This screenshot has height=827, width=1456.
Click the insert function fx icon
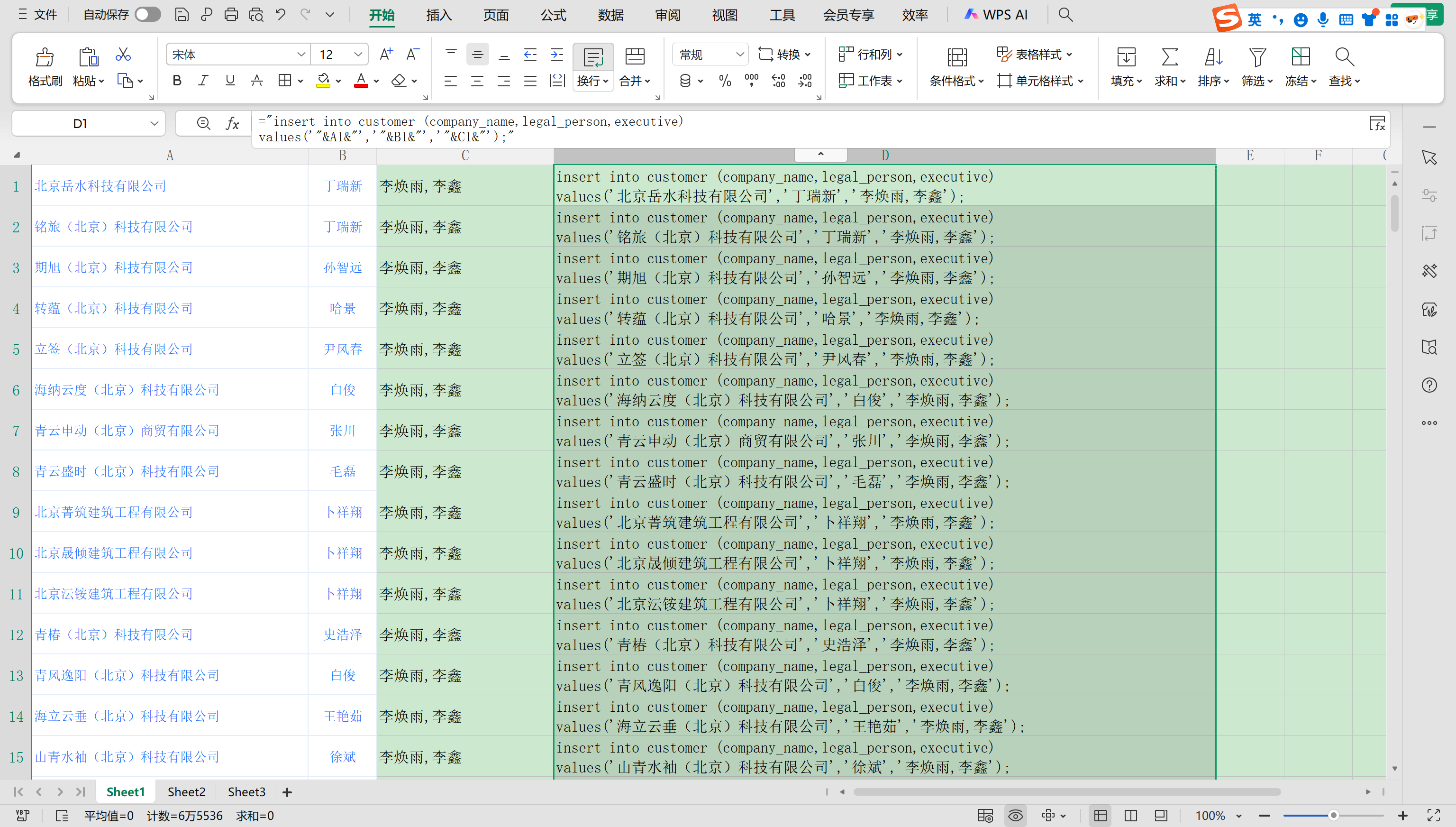[233, 123]
